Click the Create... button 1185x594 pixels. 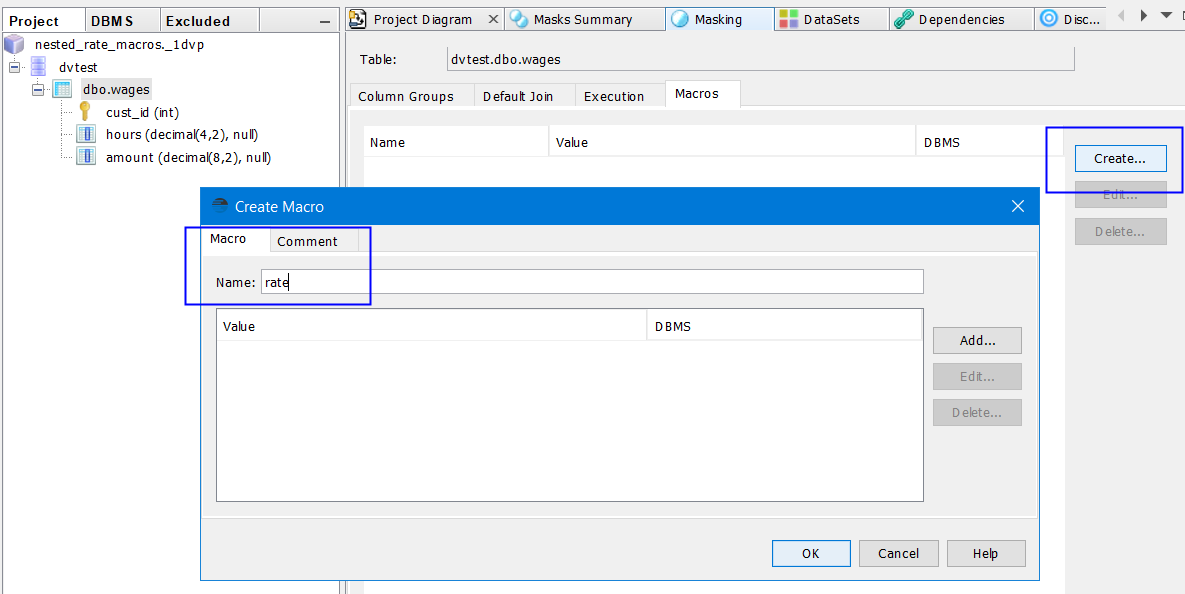click(1120, 159)
